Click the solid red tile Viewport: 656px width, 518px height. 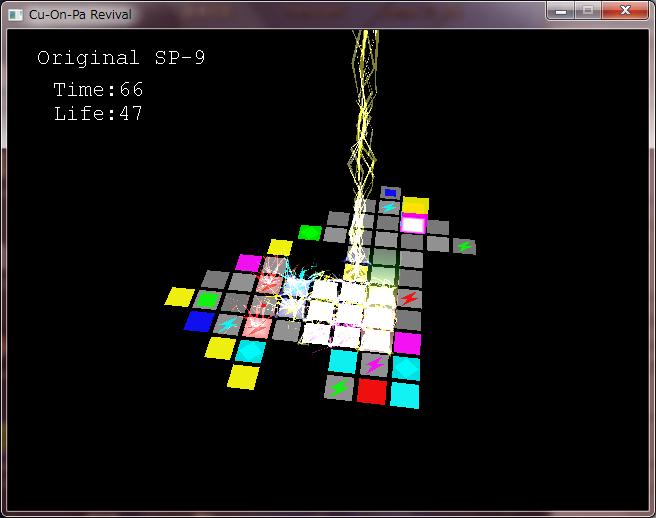pos(372,391)
